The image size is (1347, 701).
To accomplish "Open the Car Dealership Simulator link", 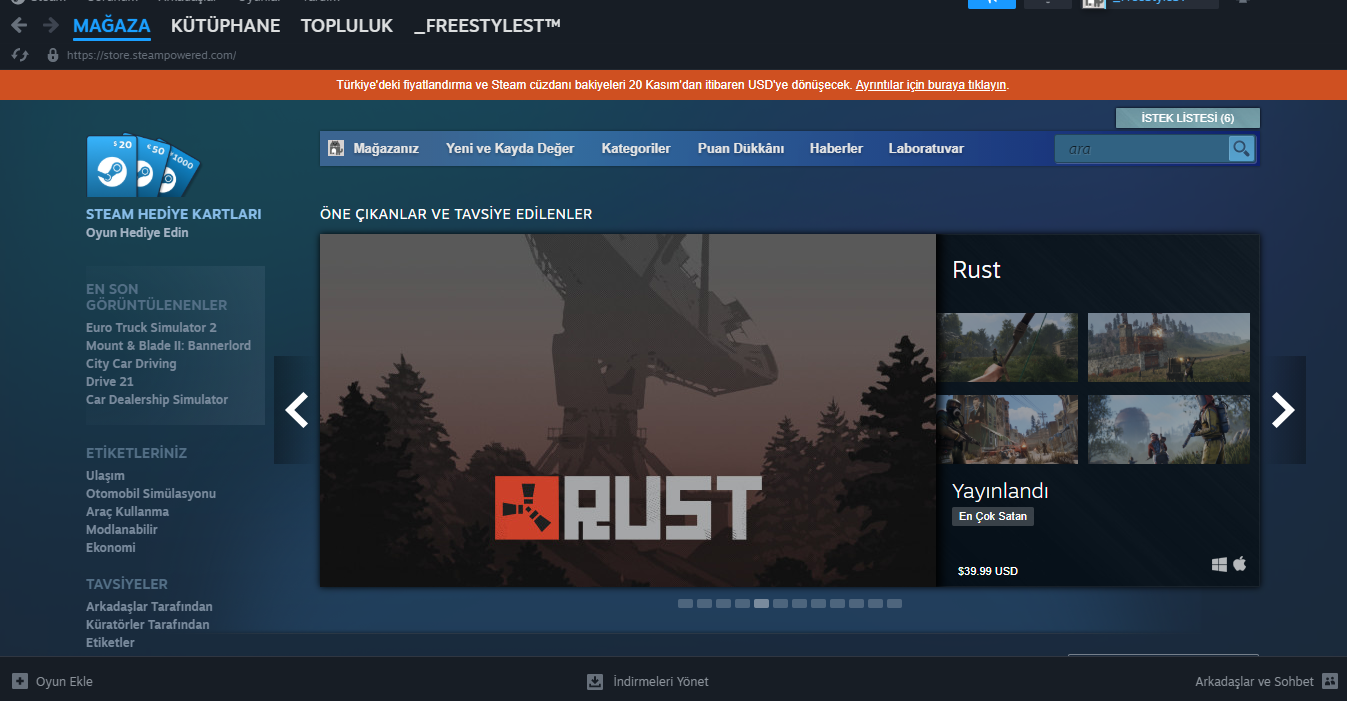I will (157, 400).
